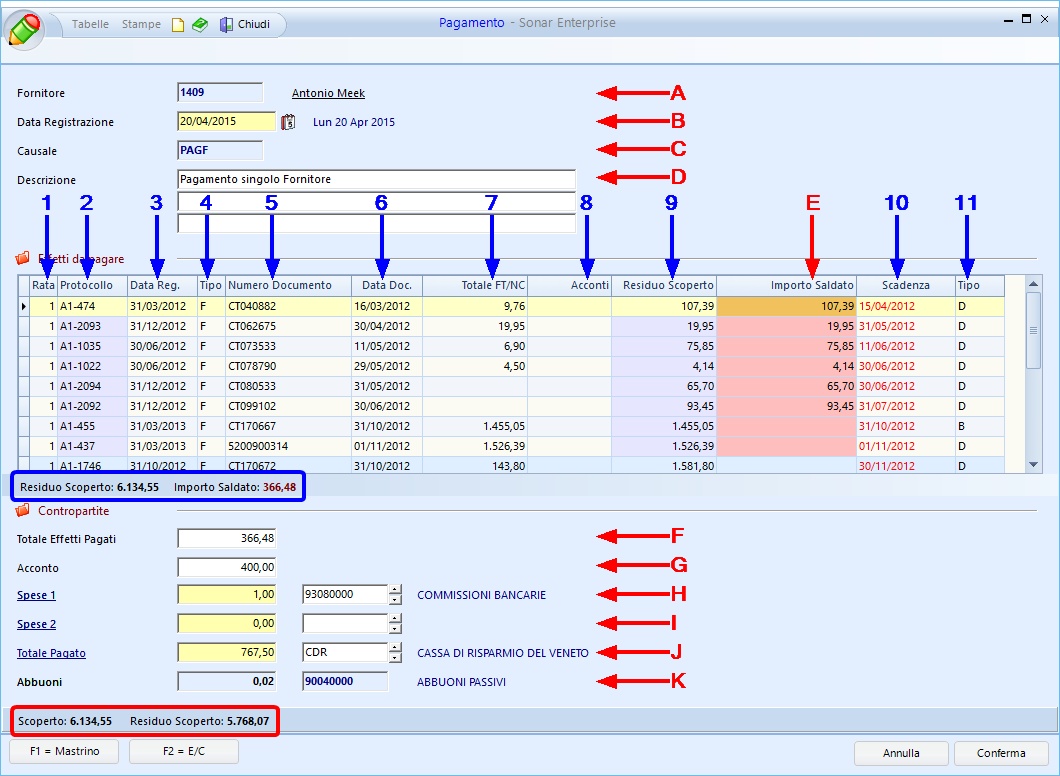Click the F1 = Mastrino button
The height and width of the screenshot is (776, 1060).
coord(64,752)
